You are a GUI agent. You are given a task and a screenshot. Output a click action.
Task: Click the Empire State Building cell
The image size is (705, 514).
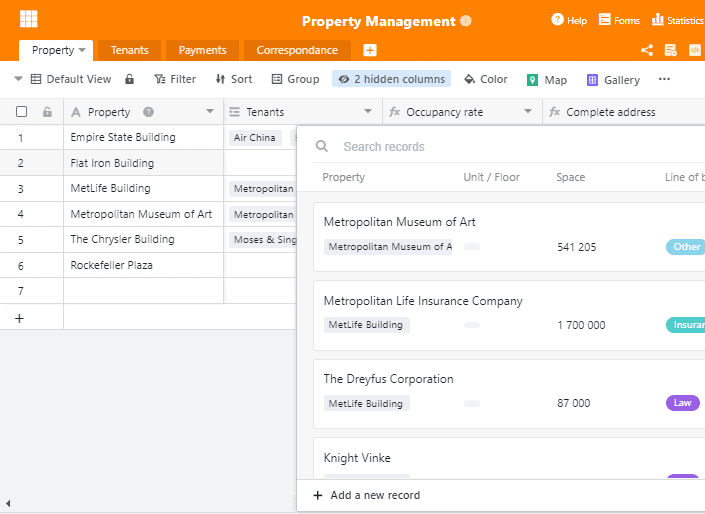click(143, 138)
